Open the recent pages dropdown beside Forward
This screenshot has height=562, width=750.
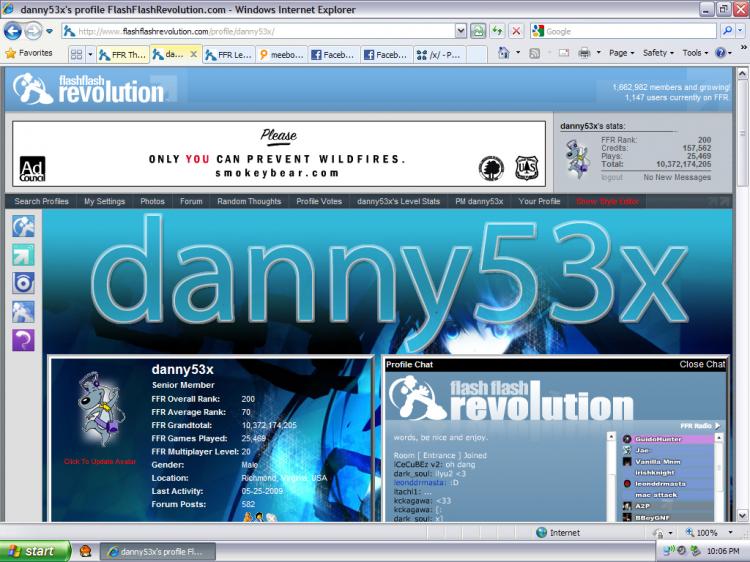(x=50, y=32)
